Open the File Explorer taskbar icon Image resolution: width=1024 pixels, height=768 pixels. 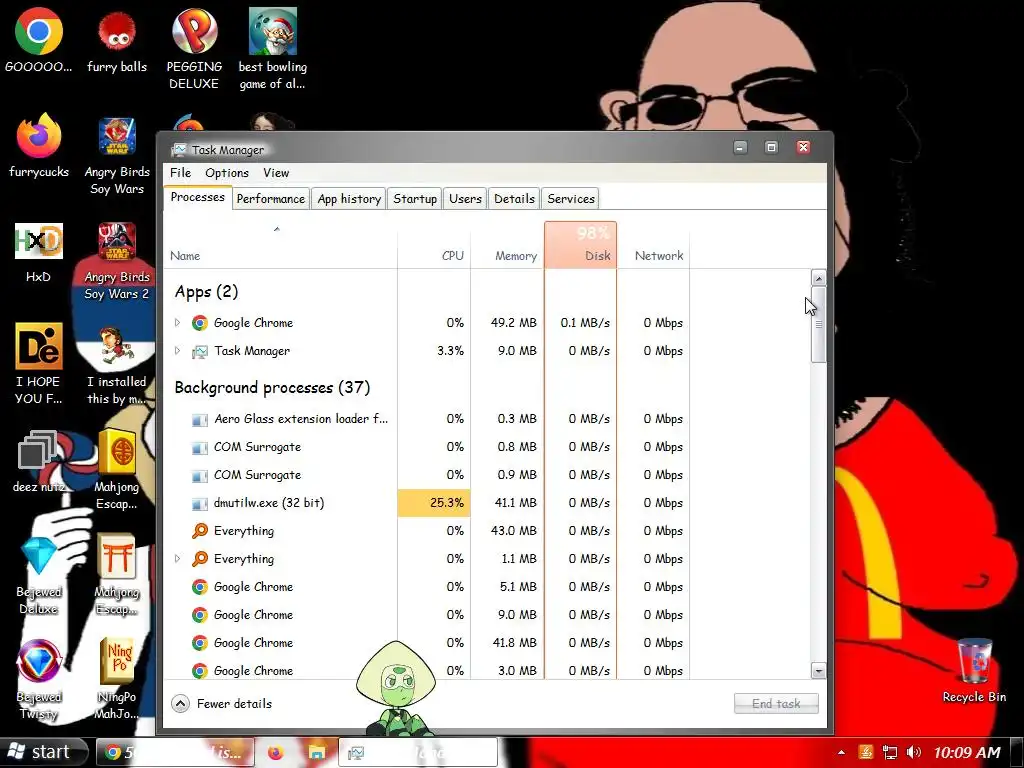pyautogui.click(x=317, y=752)
